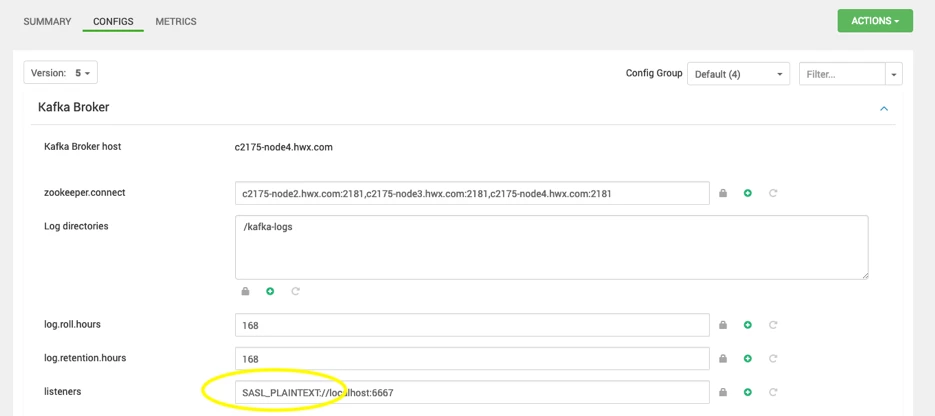Click undo arrow icon for zookeeper.connect
The width and height of the screenshot is (935, 416).
pyautogui.click(x=773, y=193)
